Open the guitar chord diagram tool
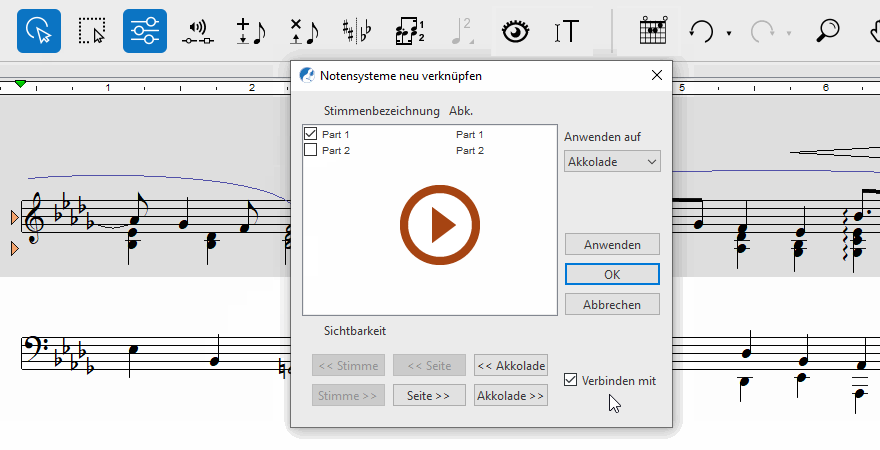Image resolution: width=880 pixels, height=450 pixels. [x=653, y=32]
